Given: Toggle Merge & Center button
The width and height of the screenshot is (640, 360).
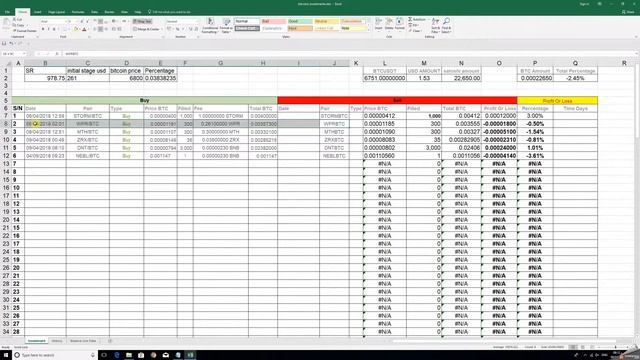Looking at the screenshot, I should coord(146,29).
